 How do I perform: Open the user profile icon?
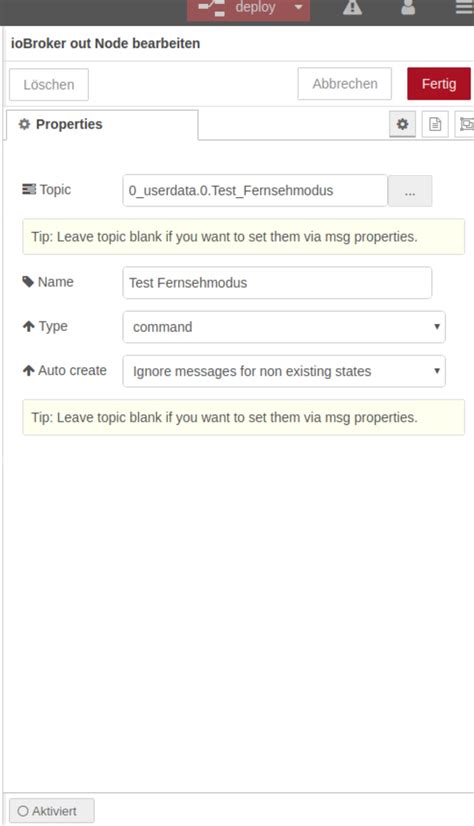point(408,7)
